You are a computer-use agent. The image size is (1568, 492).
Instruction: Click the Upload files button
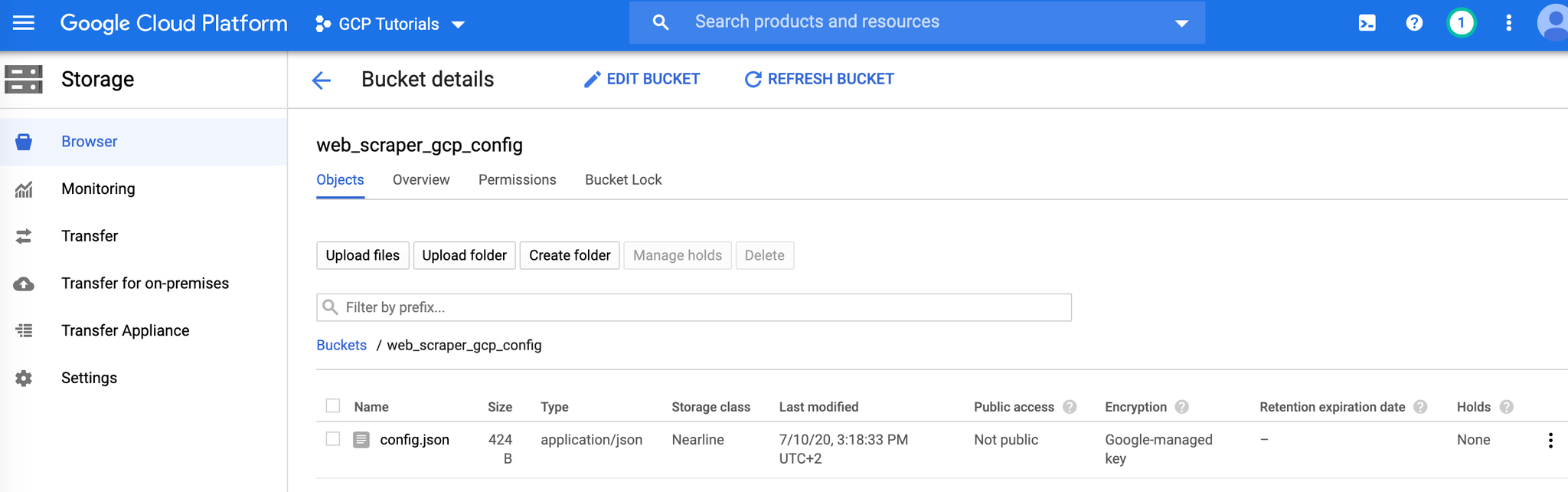(363, 256)
